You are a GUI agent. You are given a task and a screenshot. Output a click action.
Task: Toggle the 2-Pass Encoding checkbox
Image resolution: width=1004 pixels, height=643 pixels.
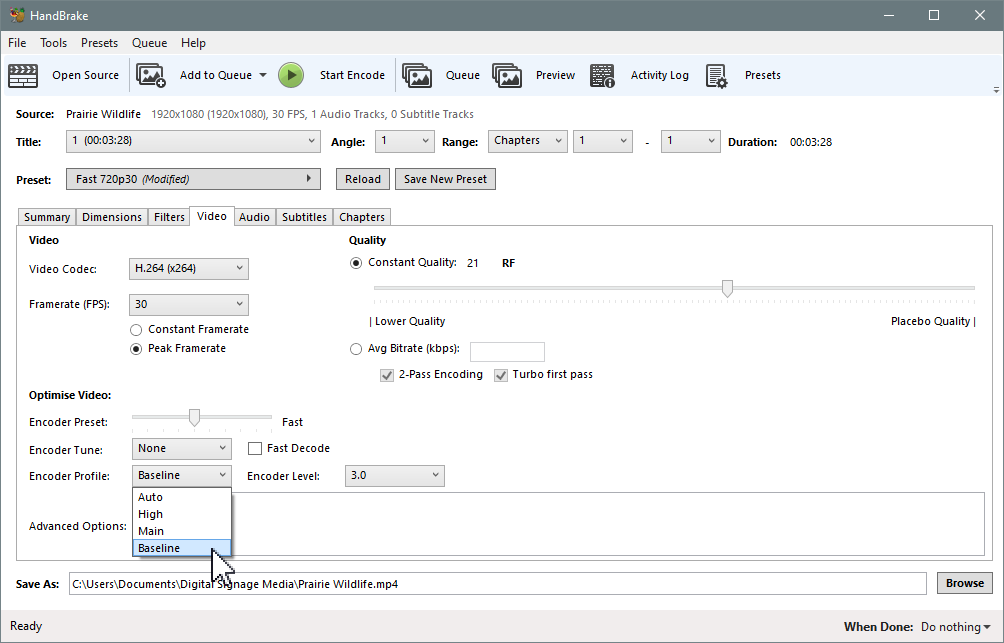pyautogui.click(x=387, y=375)
